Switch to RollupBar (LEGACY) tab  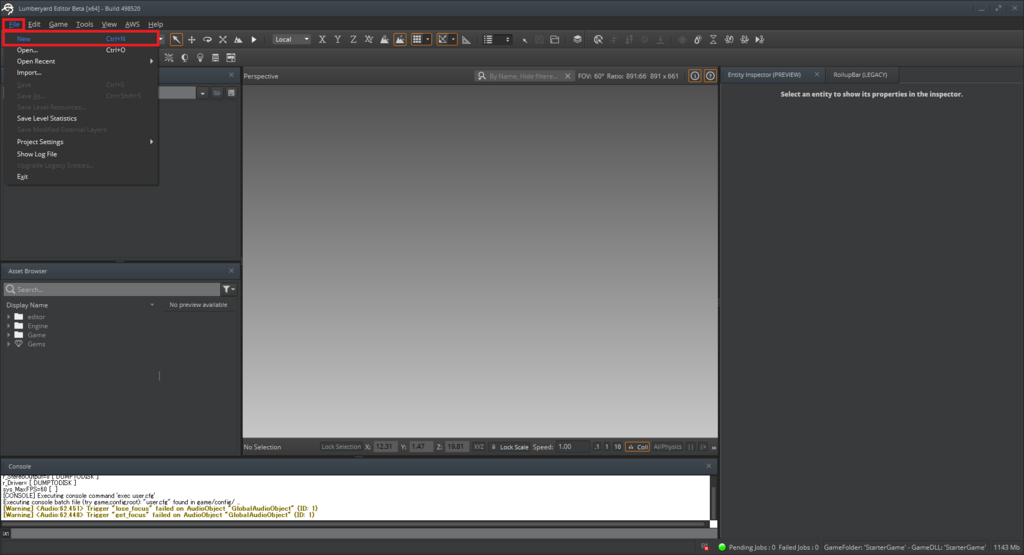(x=860, y=74)
